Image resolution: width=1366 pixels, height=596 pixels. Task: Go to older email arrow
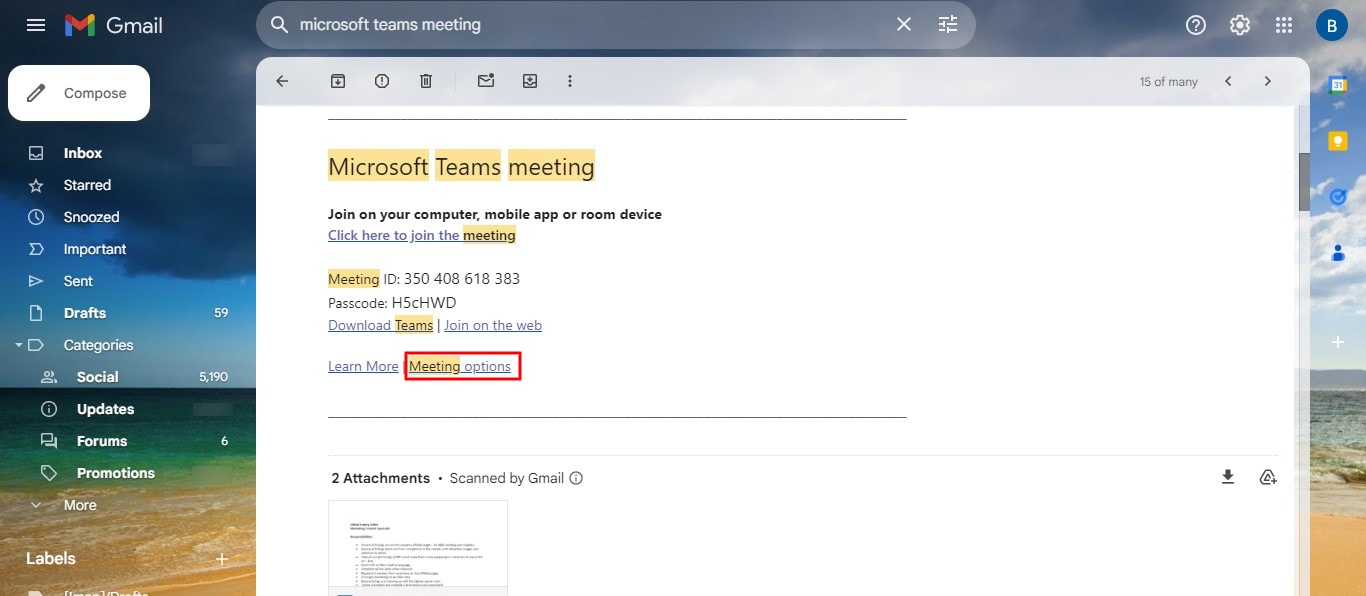coord(1268,81)
